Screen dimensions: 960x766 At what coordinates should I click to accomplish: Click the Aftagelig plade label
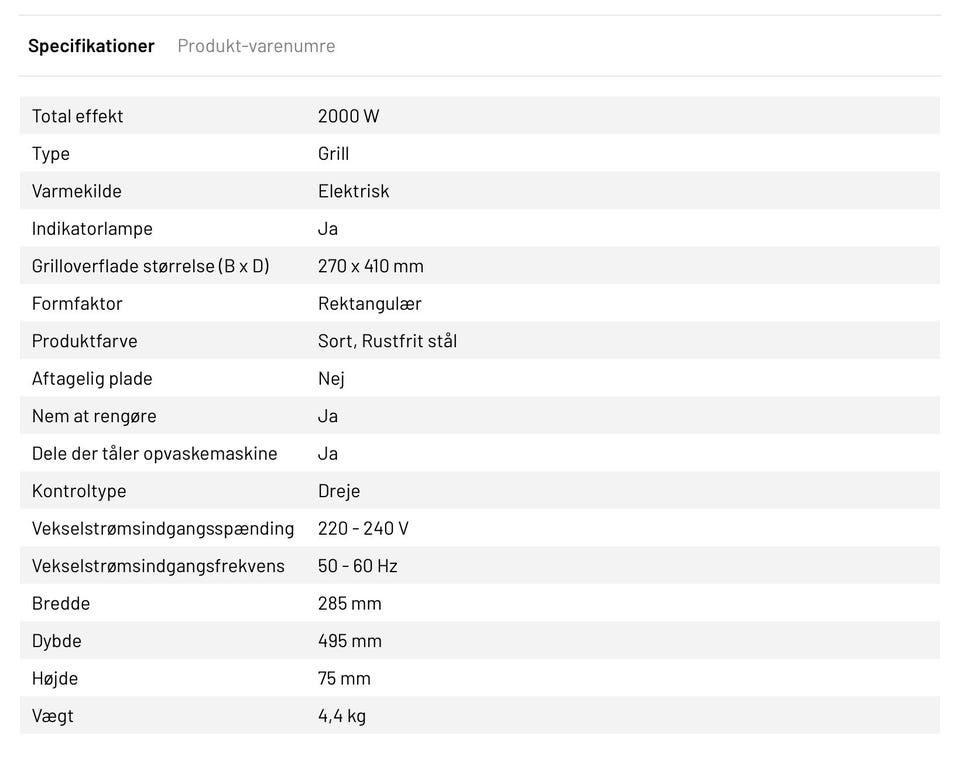tap(92, 379)
